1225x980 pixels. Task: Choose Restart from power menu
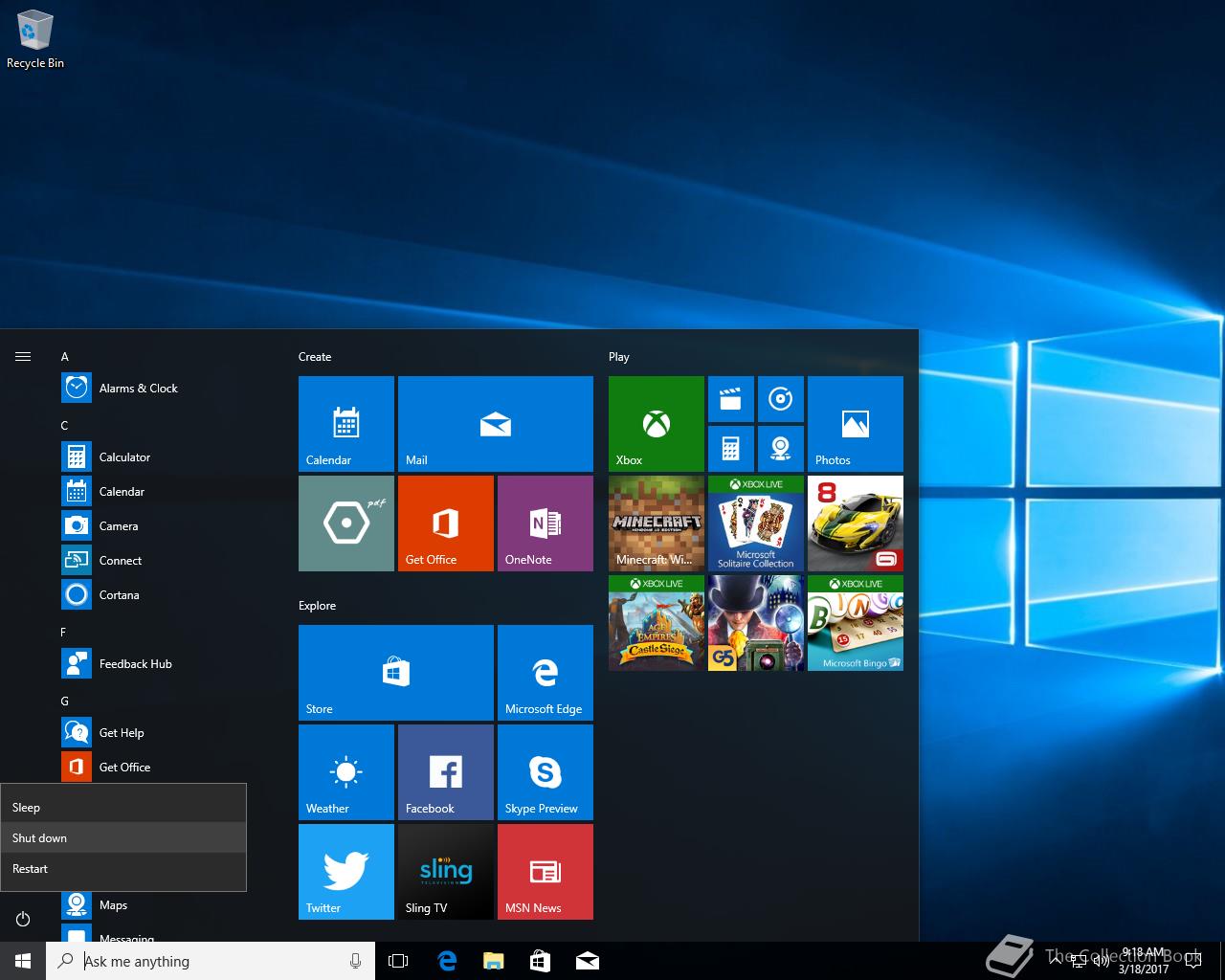click(x=123, y=868)
